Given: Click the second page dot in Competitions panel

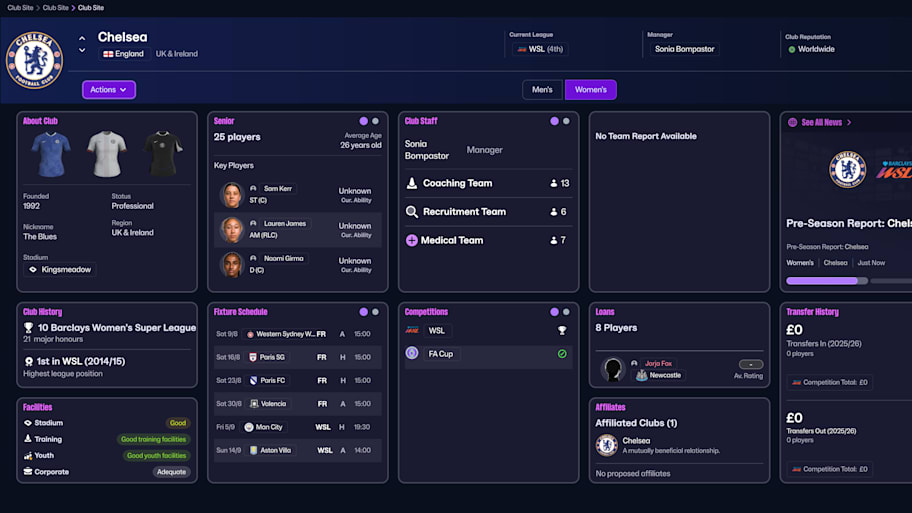Looking at the screenshot, I should tap(566, 312).
